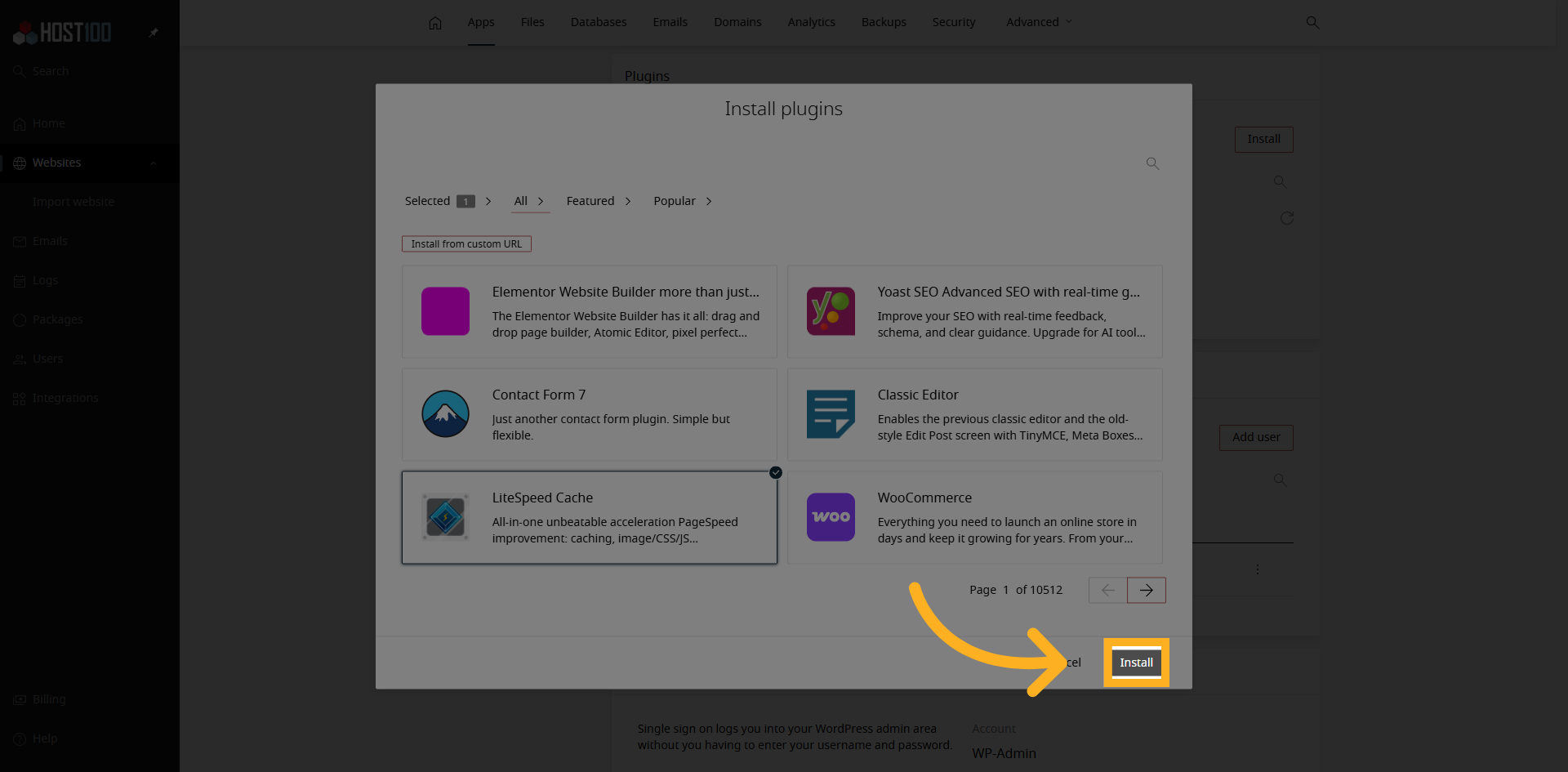
Task: Click the Logs icon in sidebar
Action: [x=20, y=281]
